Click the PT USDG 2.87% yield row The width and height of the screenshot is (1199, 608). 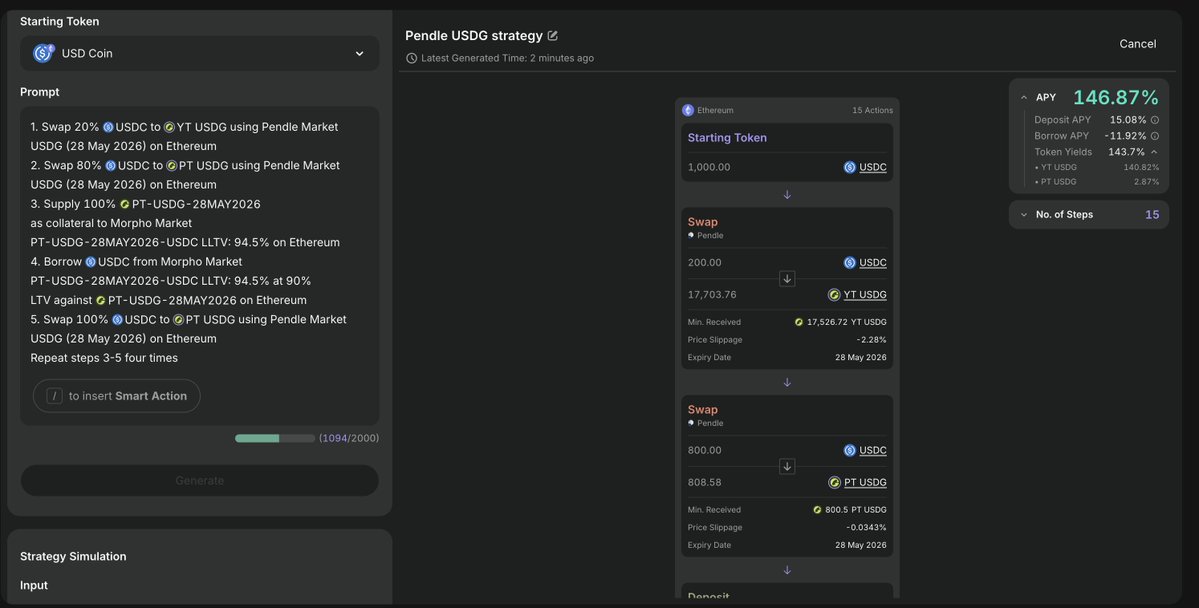(x=1097, y=182)
